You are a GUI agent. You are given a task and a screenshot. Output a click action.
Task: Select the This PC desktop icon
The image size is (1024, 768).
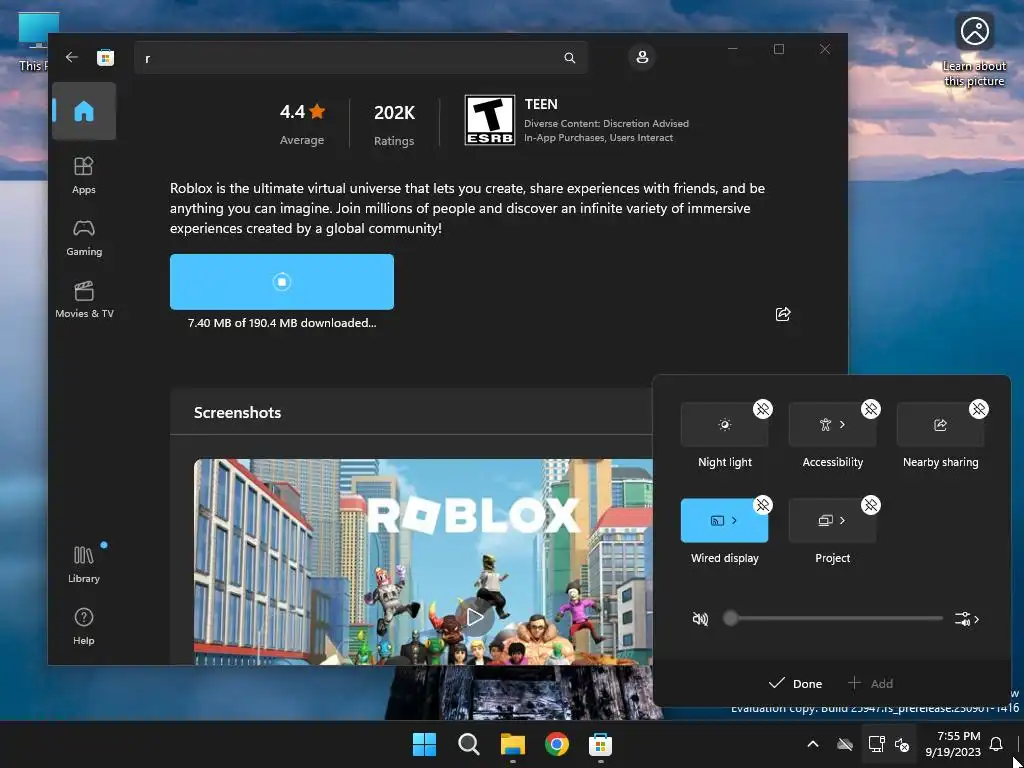click(x=33, y=42)
